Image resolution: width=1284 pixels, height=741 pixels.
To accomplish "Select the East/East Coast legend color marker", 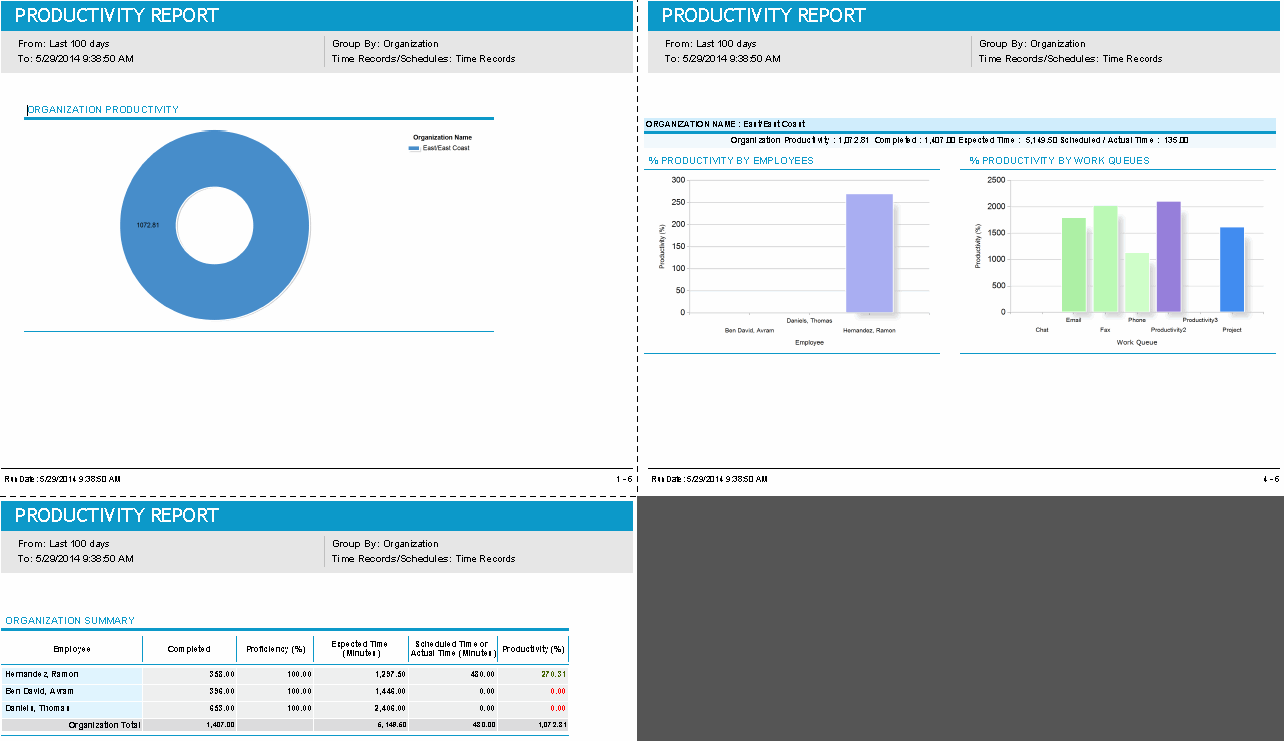I will (x=413, y=149).
